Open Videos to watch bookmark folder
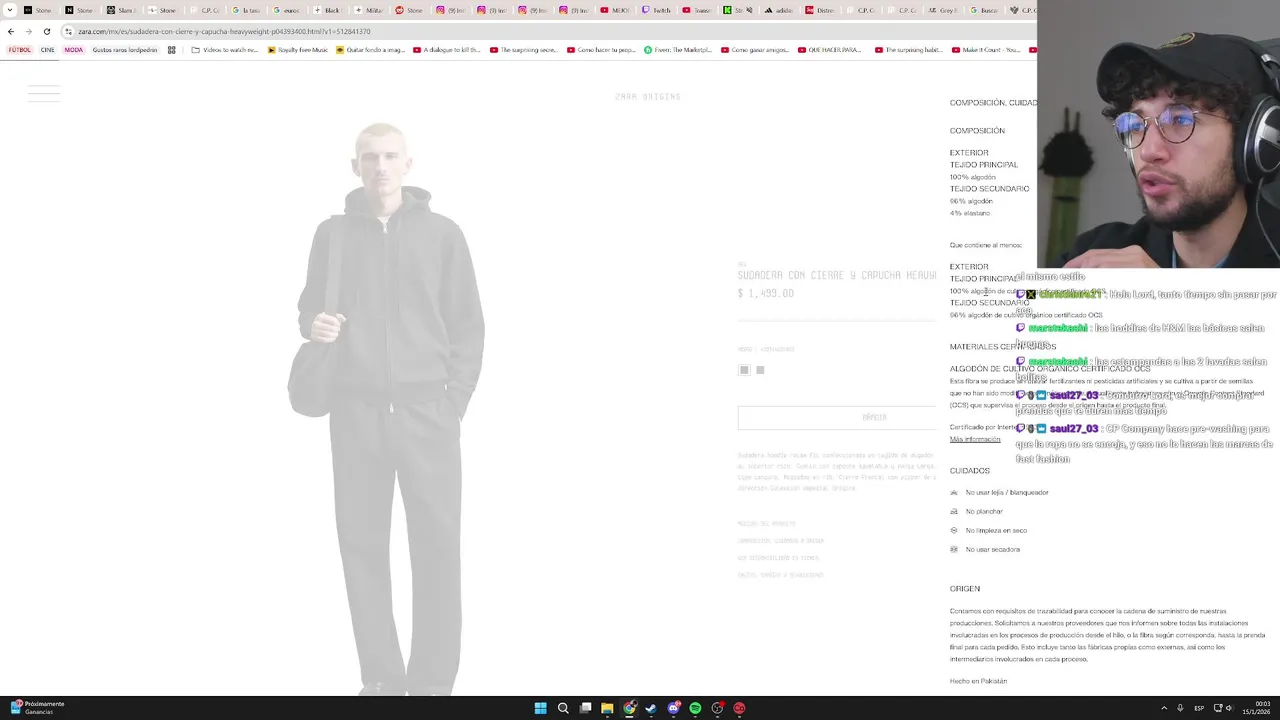The height and width of the screenshot is (720, 1280). pos(225,50)
